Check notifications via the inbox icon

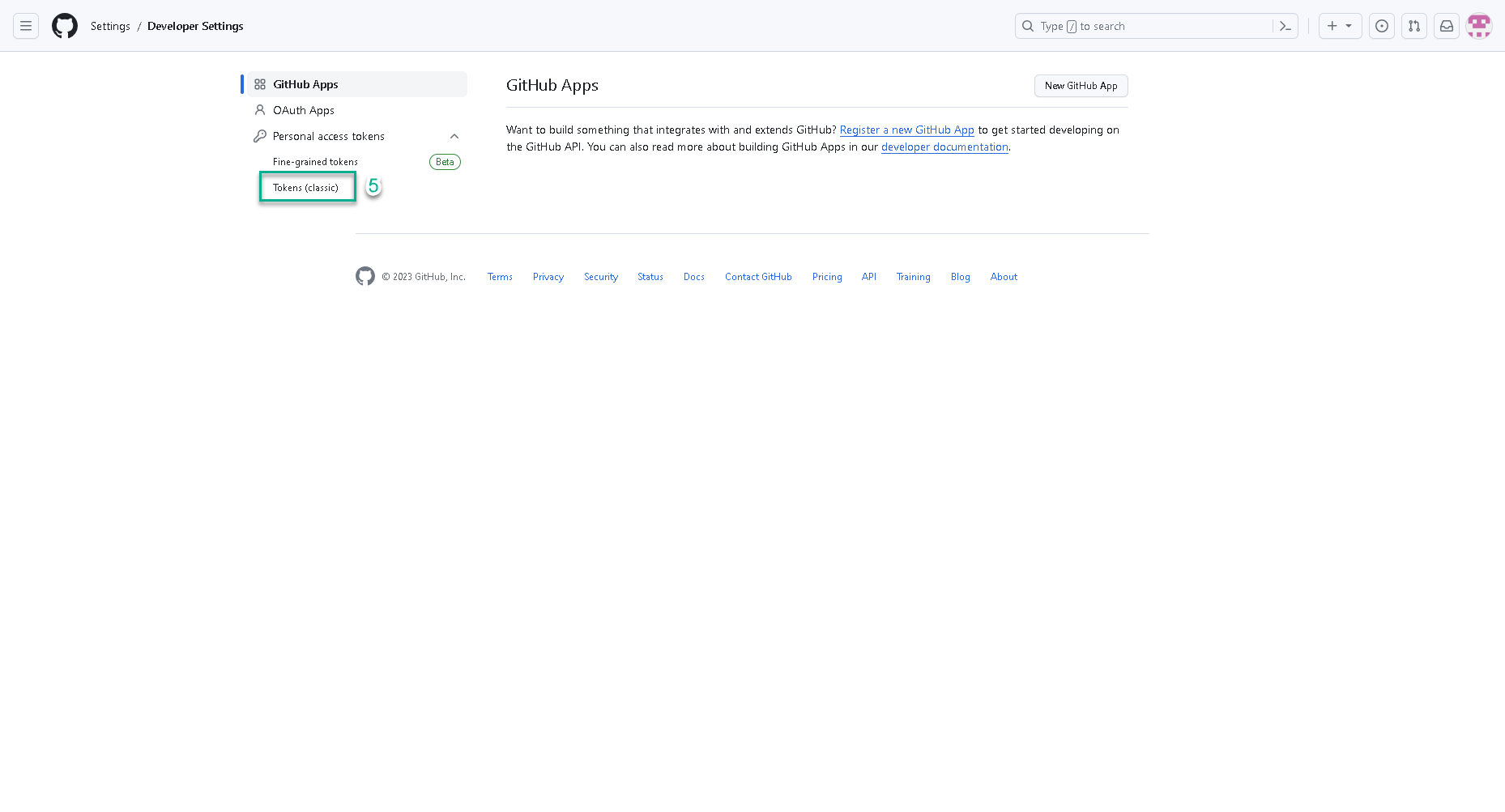(1447, 26)
